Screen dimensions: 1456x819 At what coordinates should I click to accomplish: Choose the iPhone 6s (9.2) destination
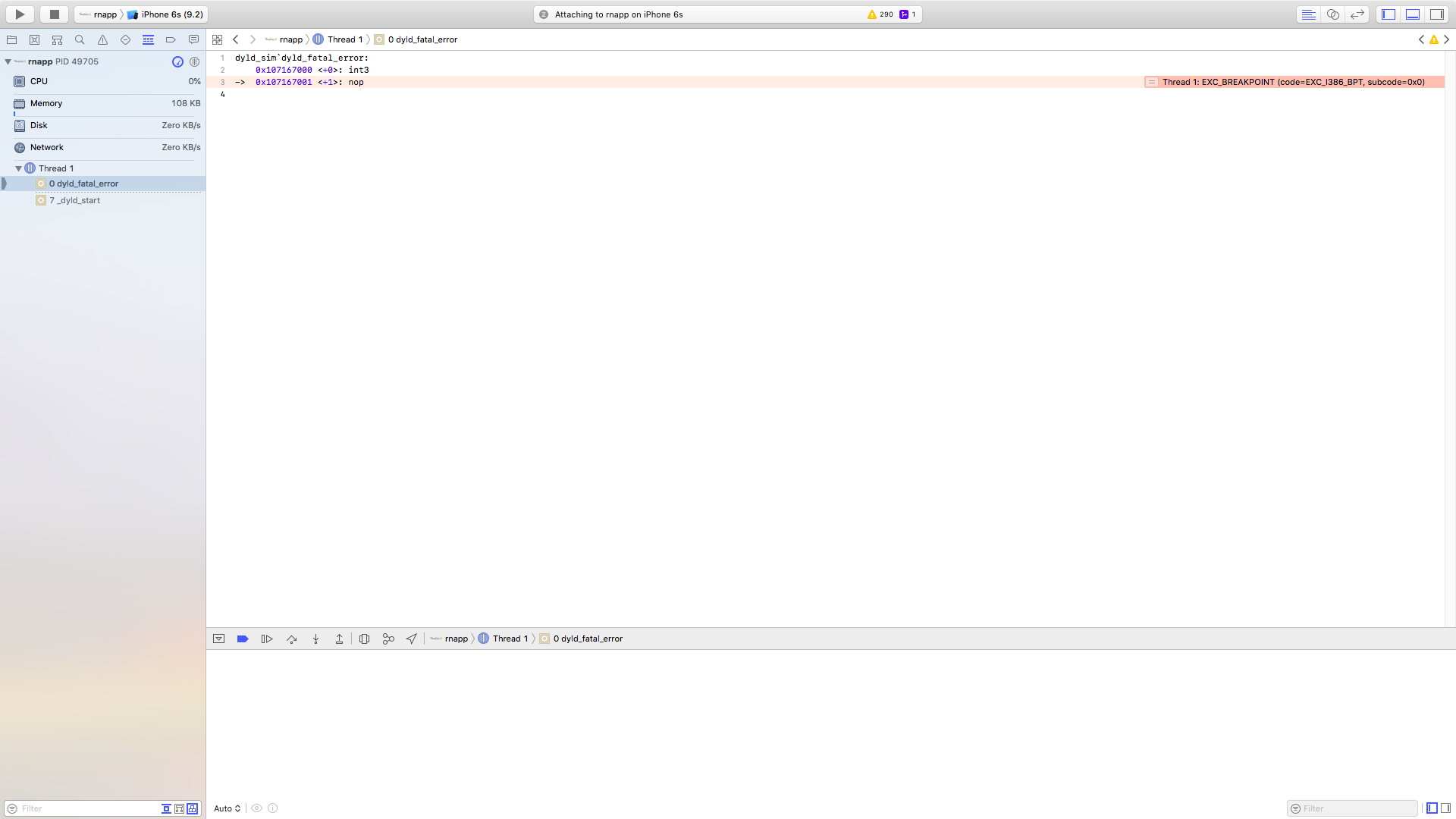pos(165,14)
